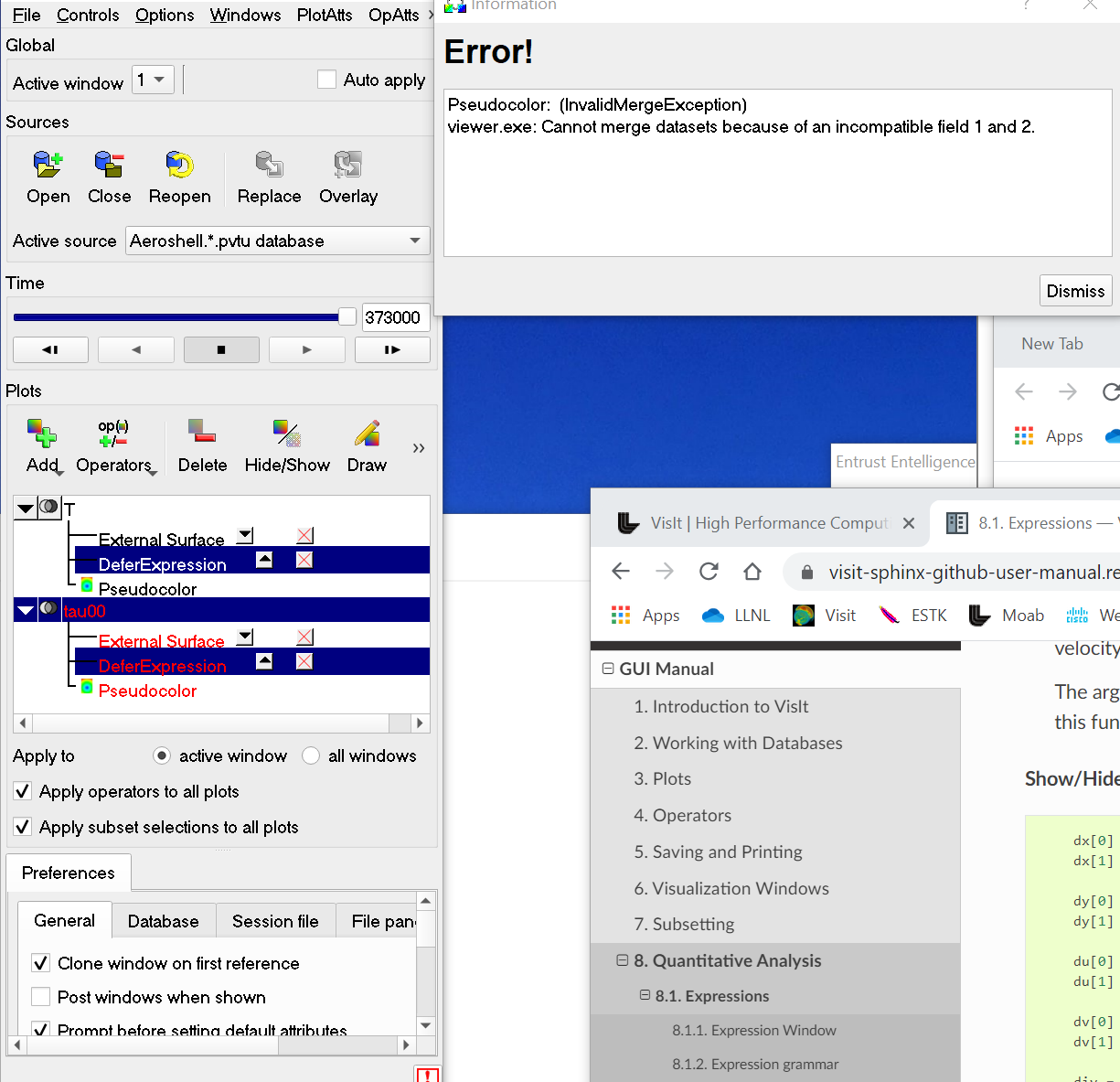This screenshot has height=1082, width=1120.
Task: Open the LLNL bookmark
Action: tap(736, 616)
